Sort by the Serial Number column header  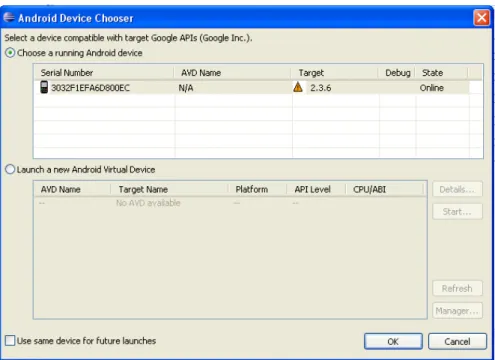click(104, 73)
